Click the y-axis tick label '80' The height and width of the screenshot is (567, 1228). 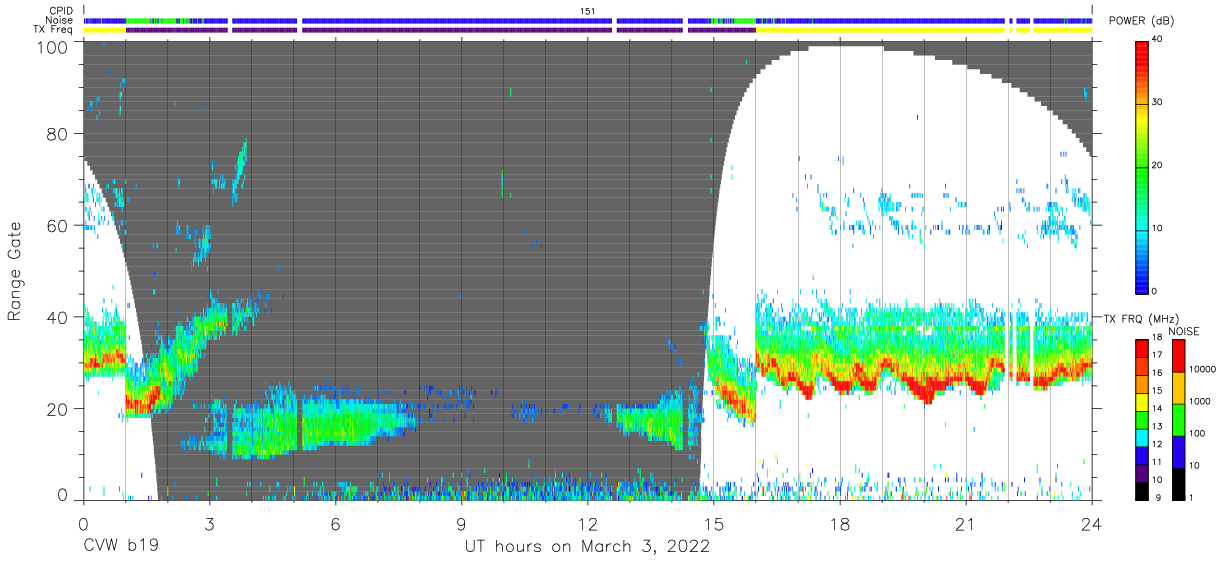[59, 134]
